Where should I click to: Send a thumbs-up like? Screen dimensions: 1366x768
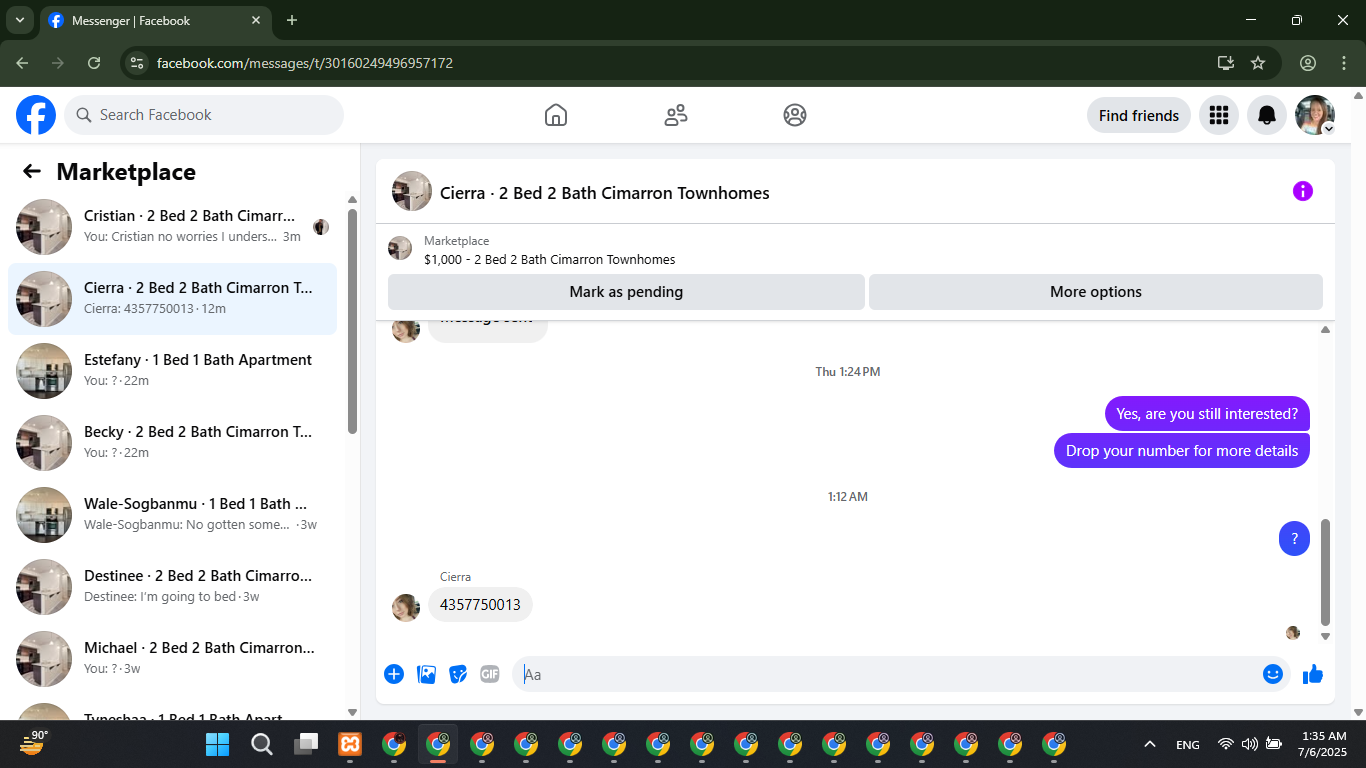(x=1313, y=674)
